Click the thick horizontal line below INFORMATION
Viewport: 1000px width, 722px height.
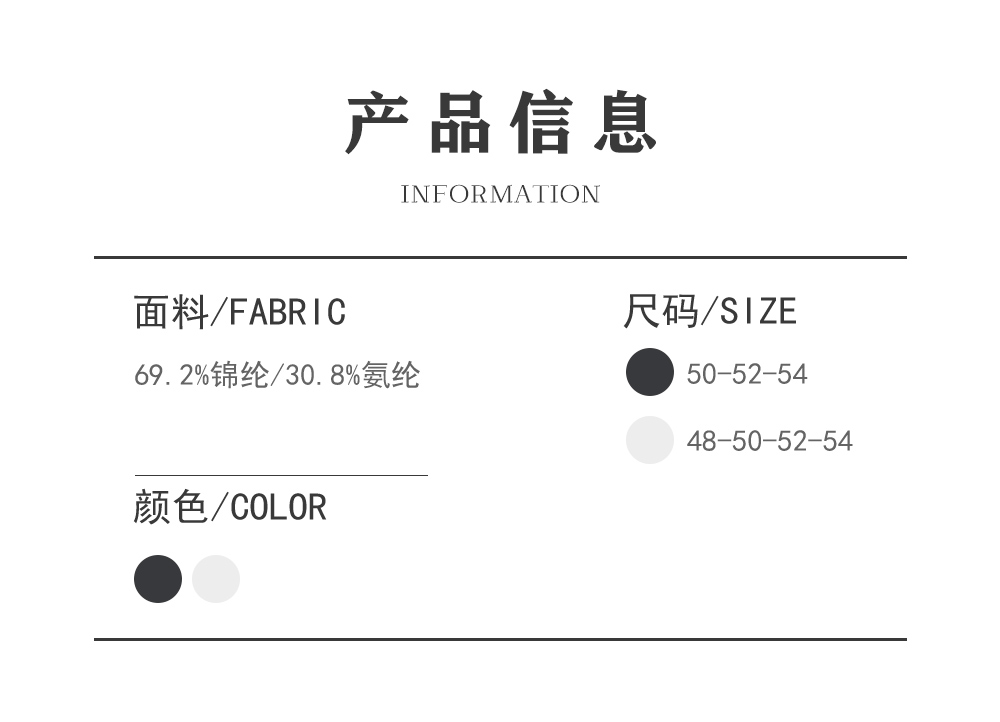click(500, 257)
